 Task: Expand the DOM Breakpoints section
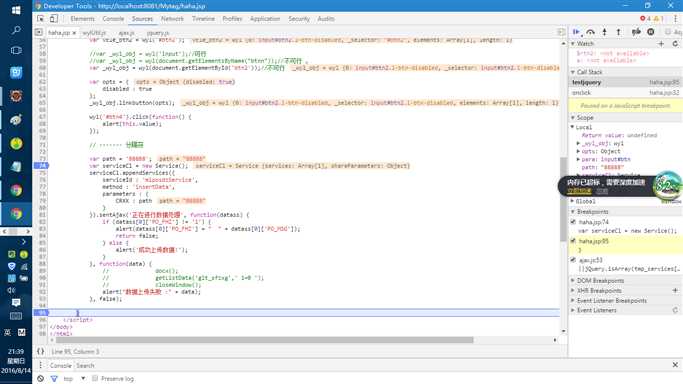pos(573,280)
